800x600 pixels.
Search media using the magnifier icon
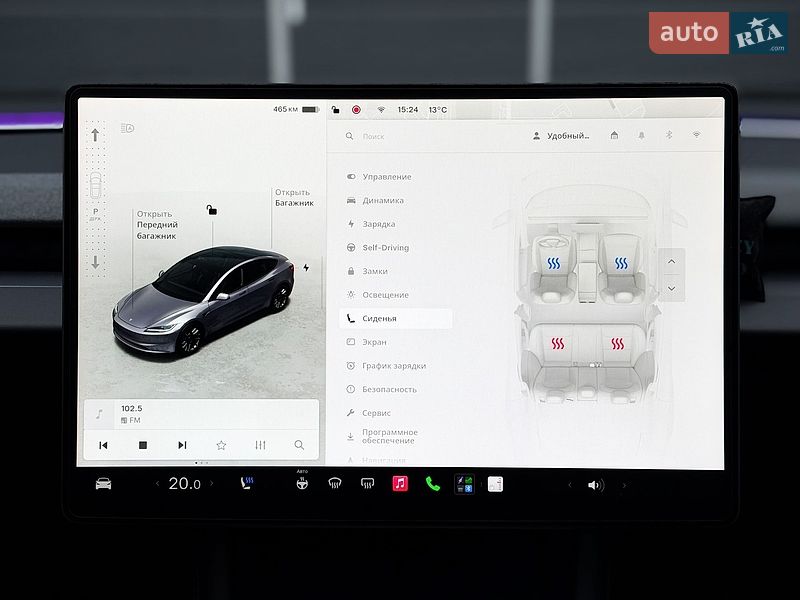coord(299,445)
